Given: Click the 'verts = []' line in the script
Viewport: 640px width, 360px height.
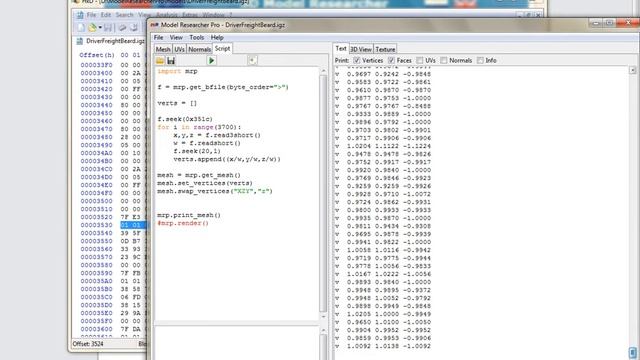Looking at the screenshot, I should tap(177, 103).
